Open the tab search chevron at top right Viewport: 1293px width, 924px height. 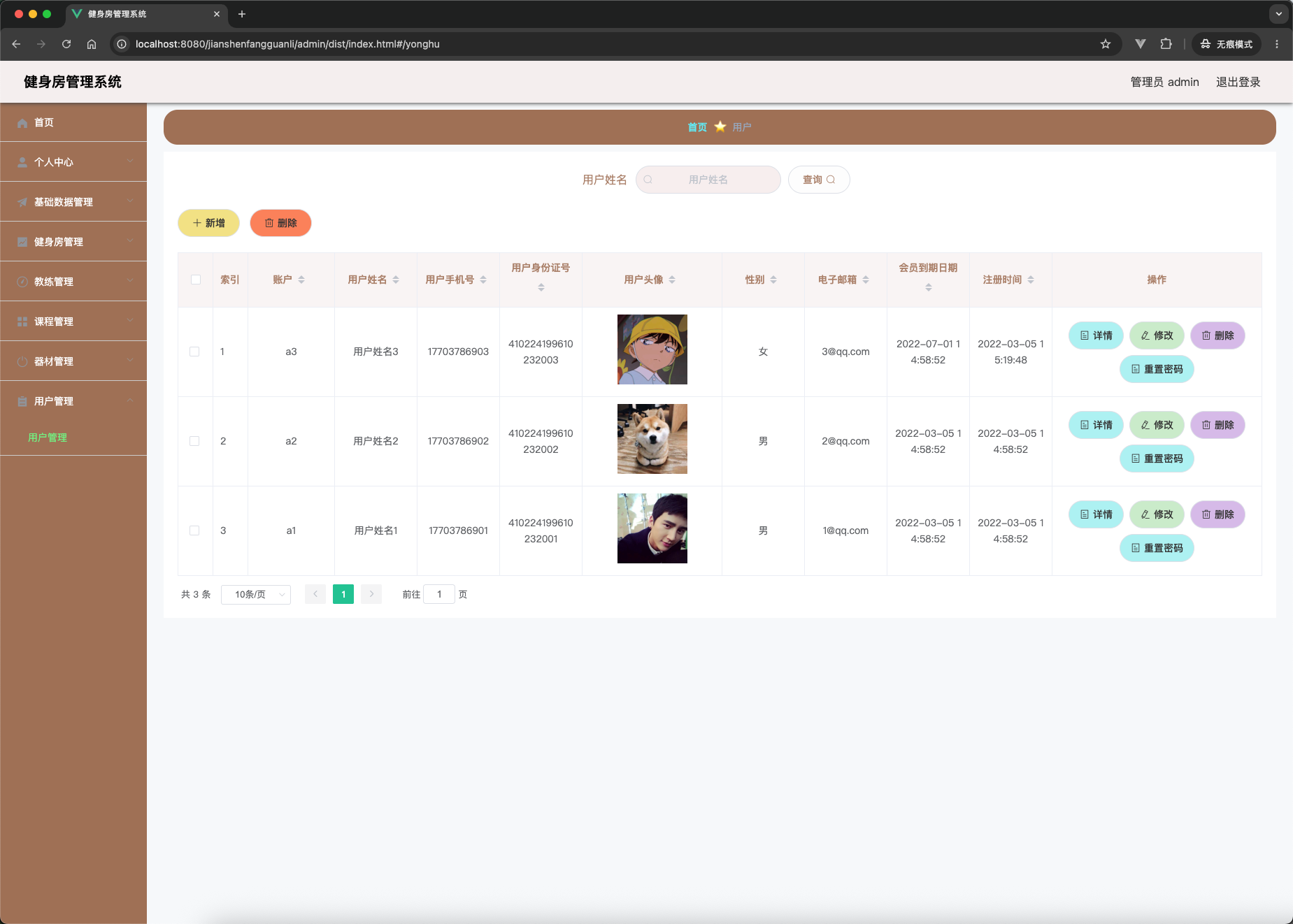pos(1278,14)
